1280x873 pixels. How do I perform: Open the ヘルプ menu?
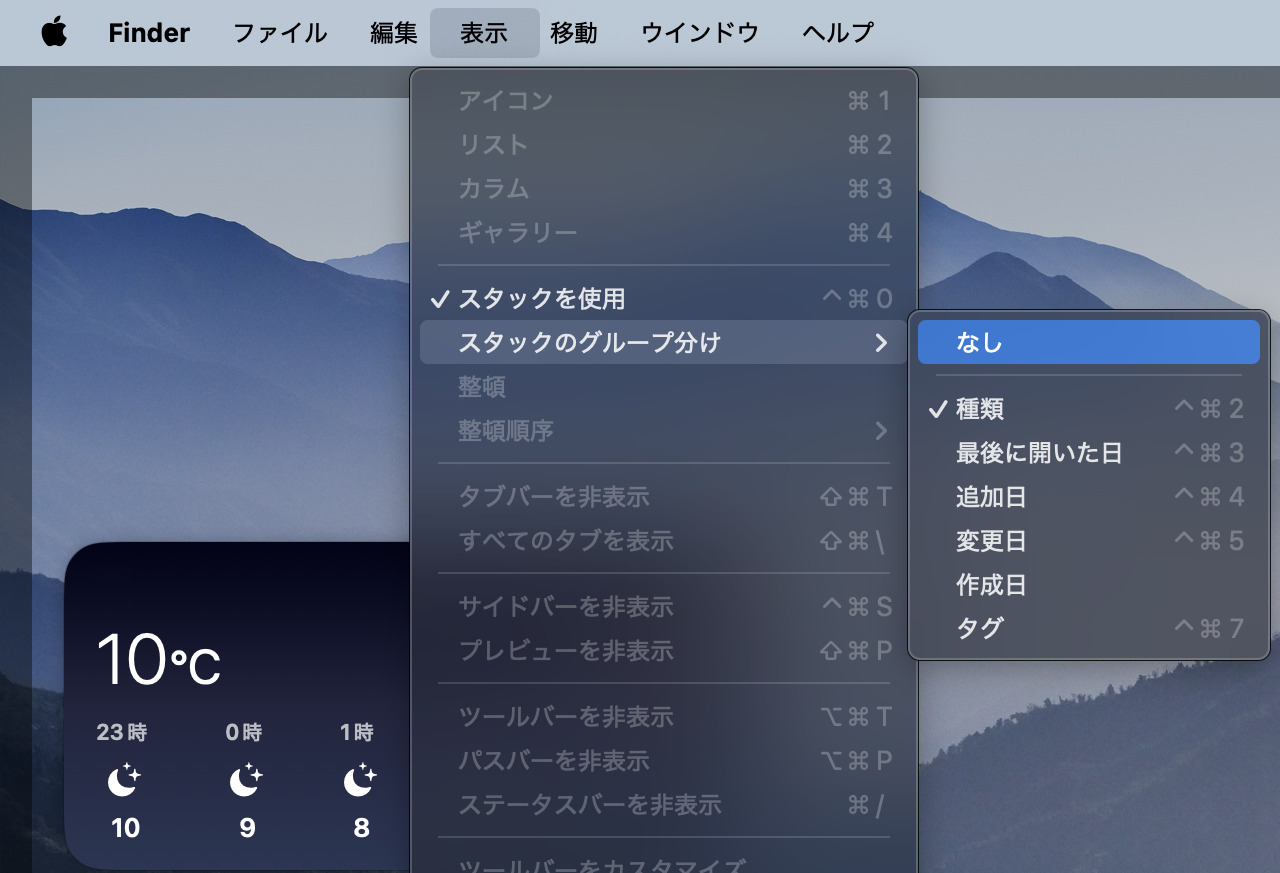click(838, 33)
